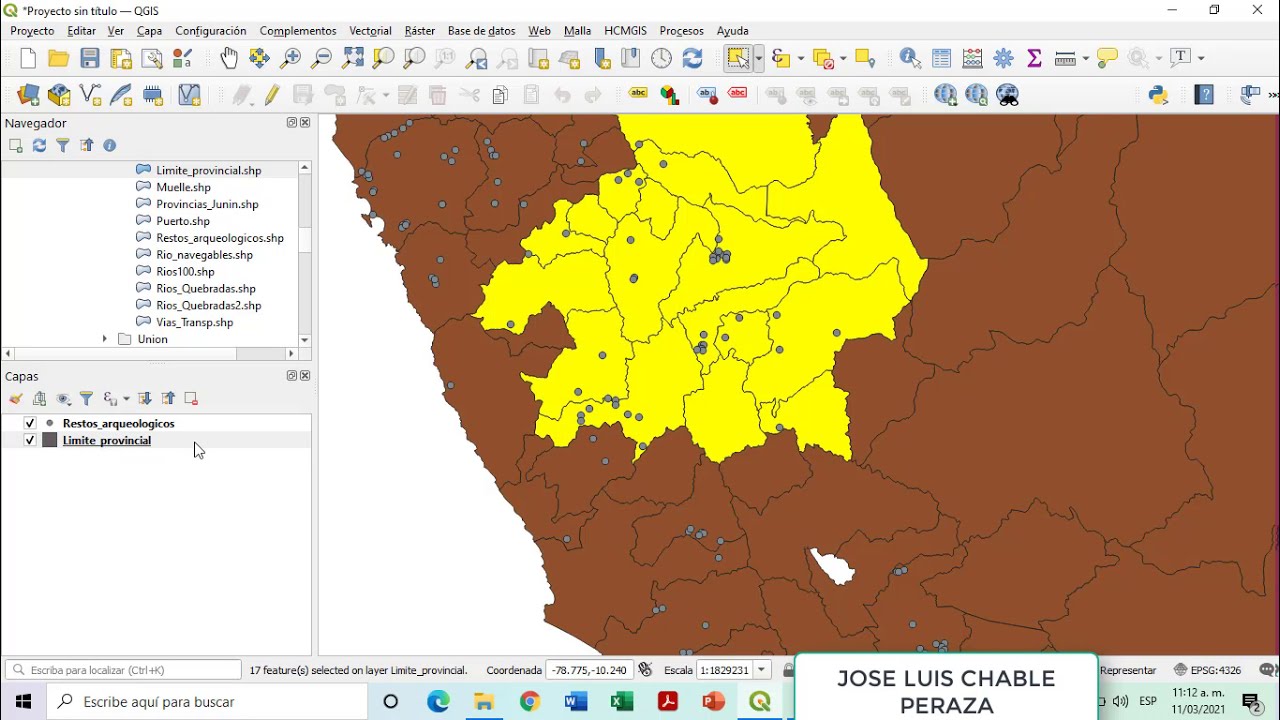Image resolution: width=1280 pixels, height=720 pixels.
Task: Open the Vectorial menu
Action: [x=370, y=31]
